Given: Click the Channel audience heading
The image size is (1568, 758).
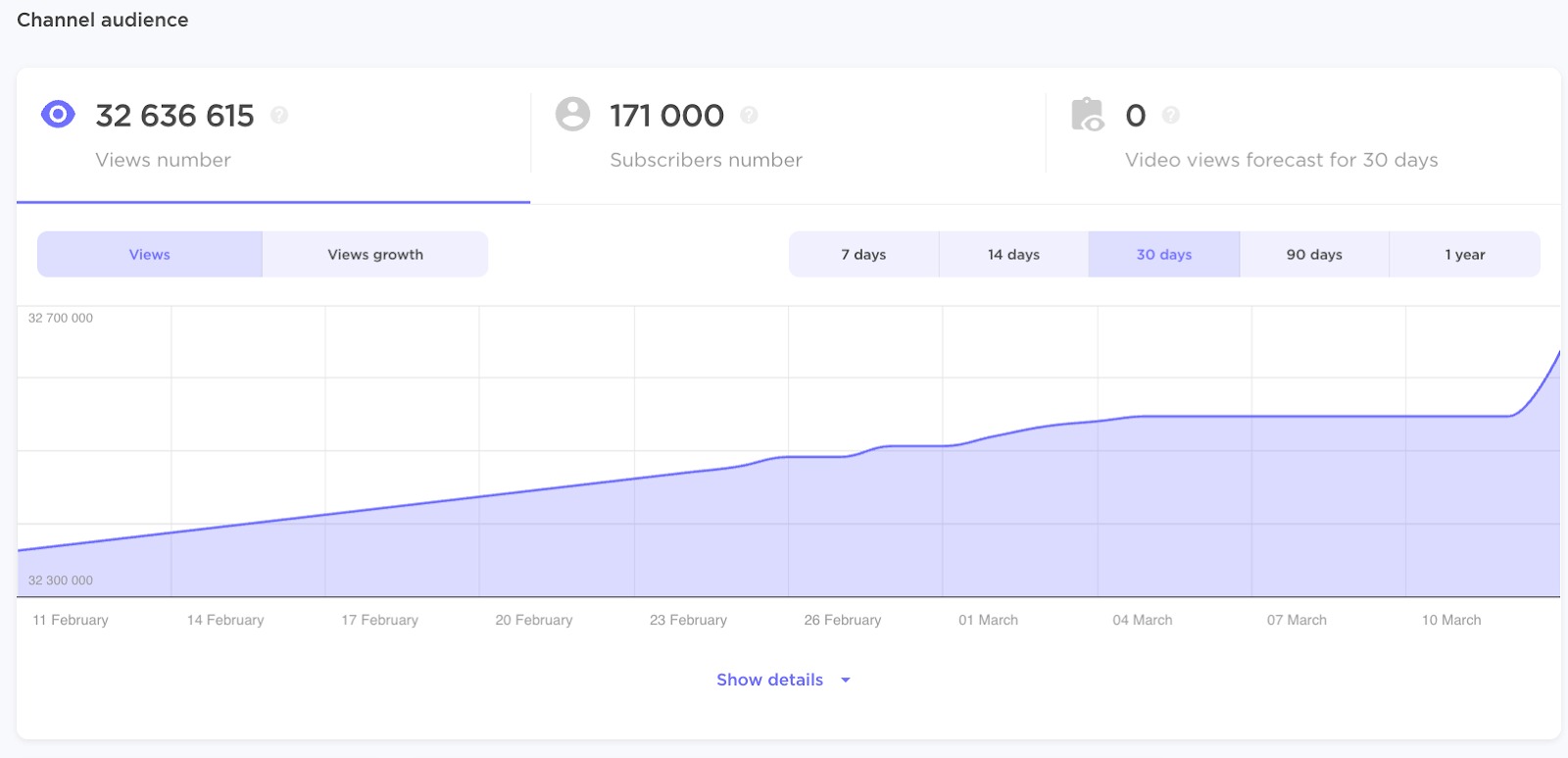Looking at the screenshot, I should click(103, 20).
